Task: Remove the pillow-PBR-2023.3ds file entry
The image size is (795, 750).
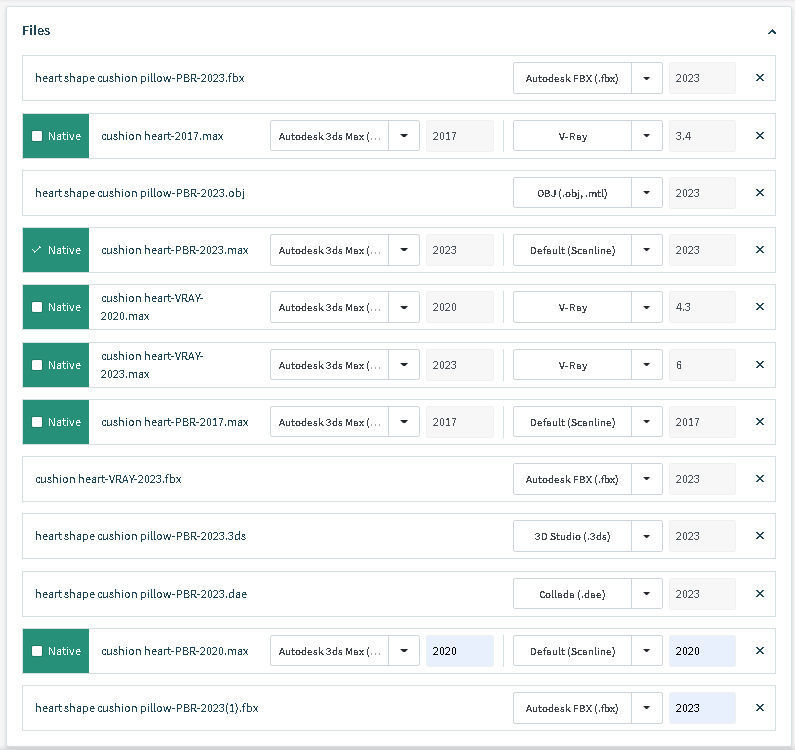Action: pyautogui.click(x=759, y=536)
